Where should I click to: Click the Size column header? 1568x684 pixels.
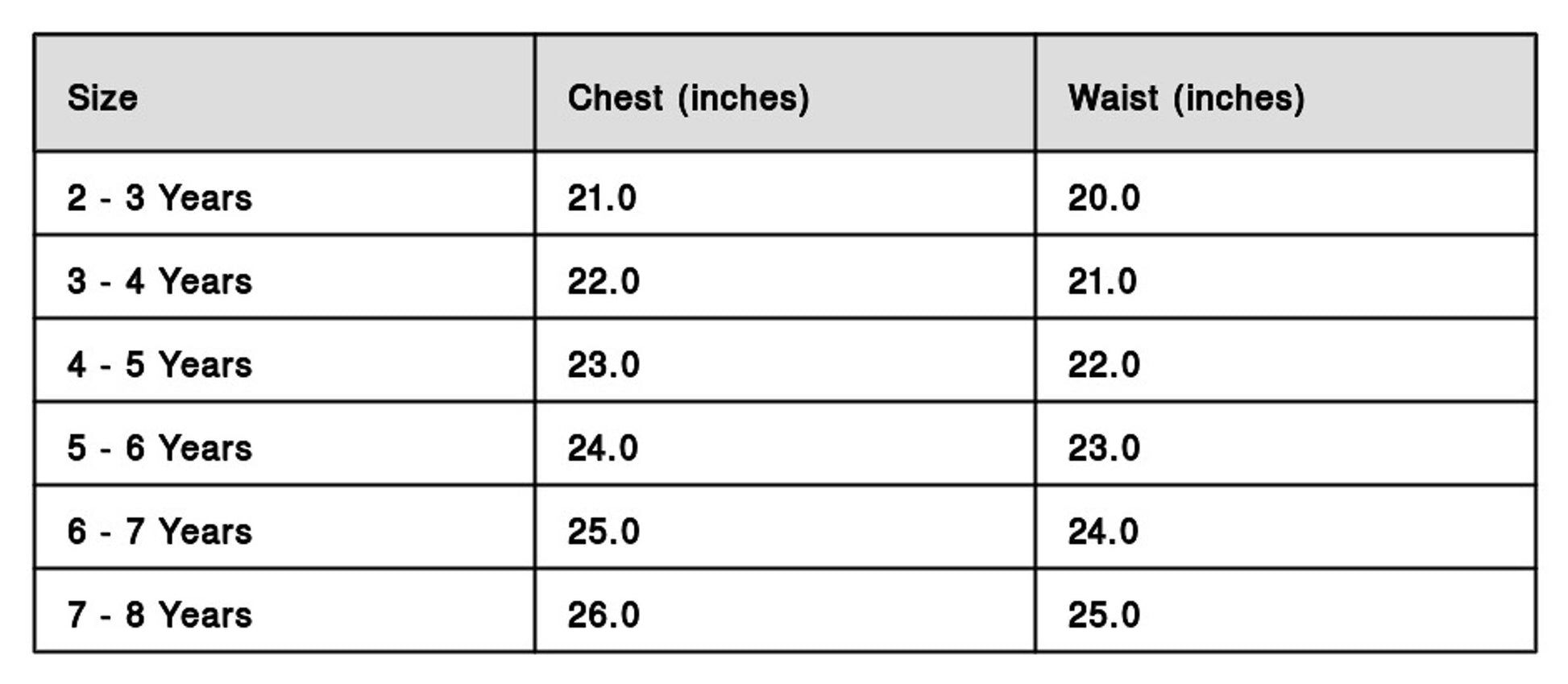(102, 98)
